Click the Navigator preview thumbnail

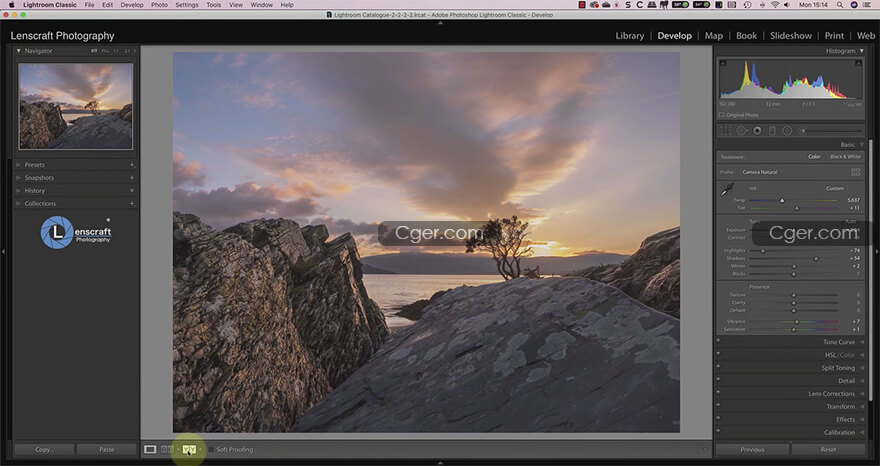(76, 106)
